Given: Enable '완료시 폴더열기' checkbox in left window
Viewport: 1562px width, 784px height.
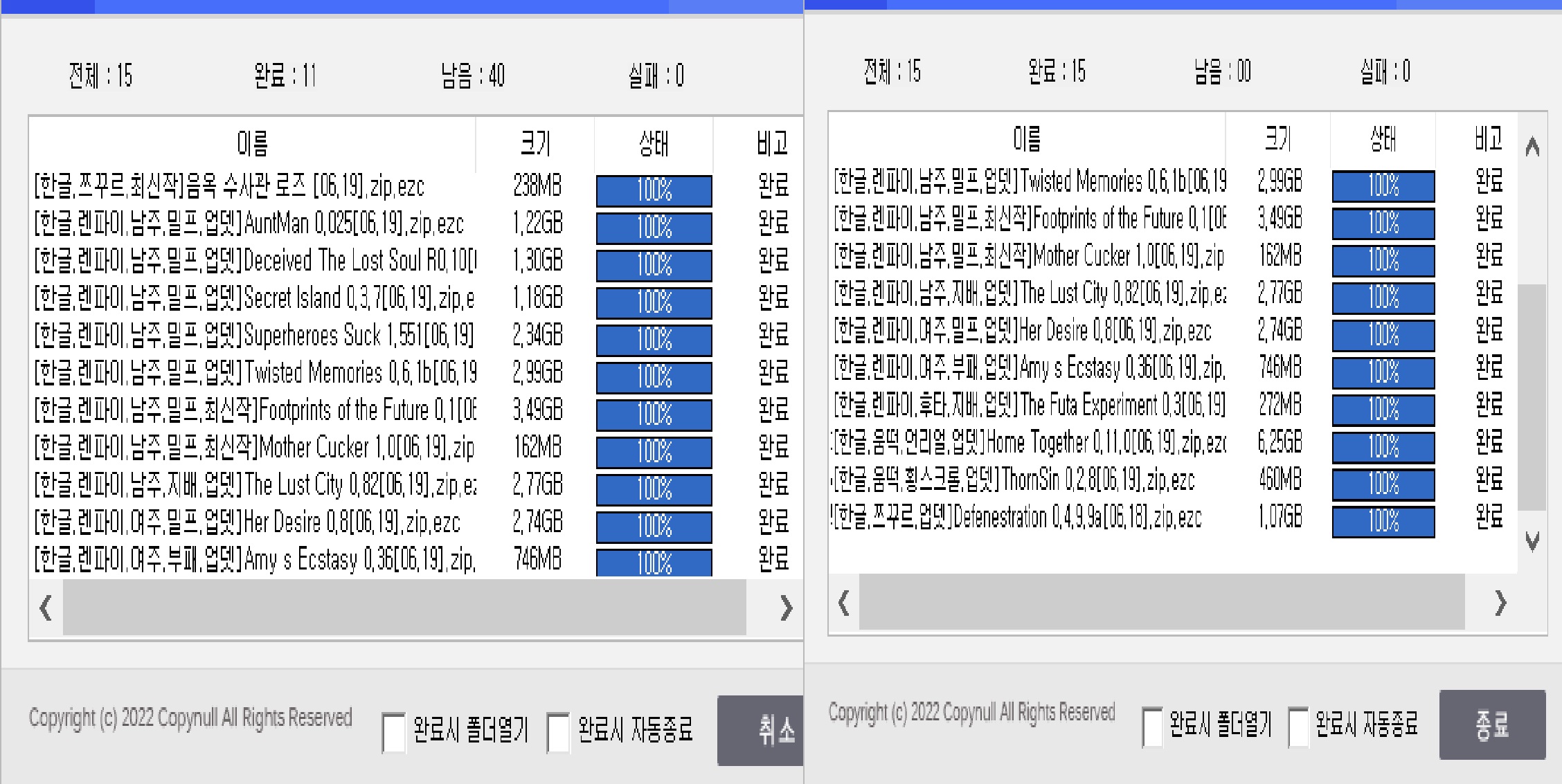Looking at the screenshot, I should (394, 732).
